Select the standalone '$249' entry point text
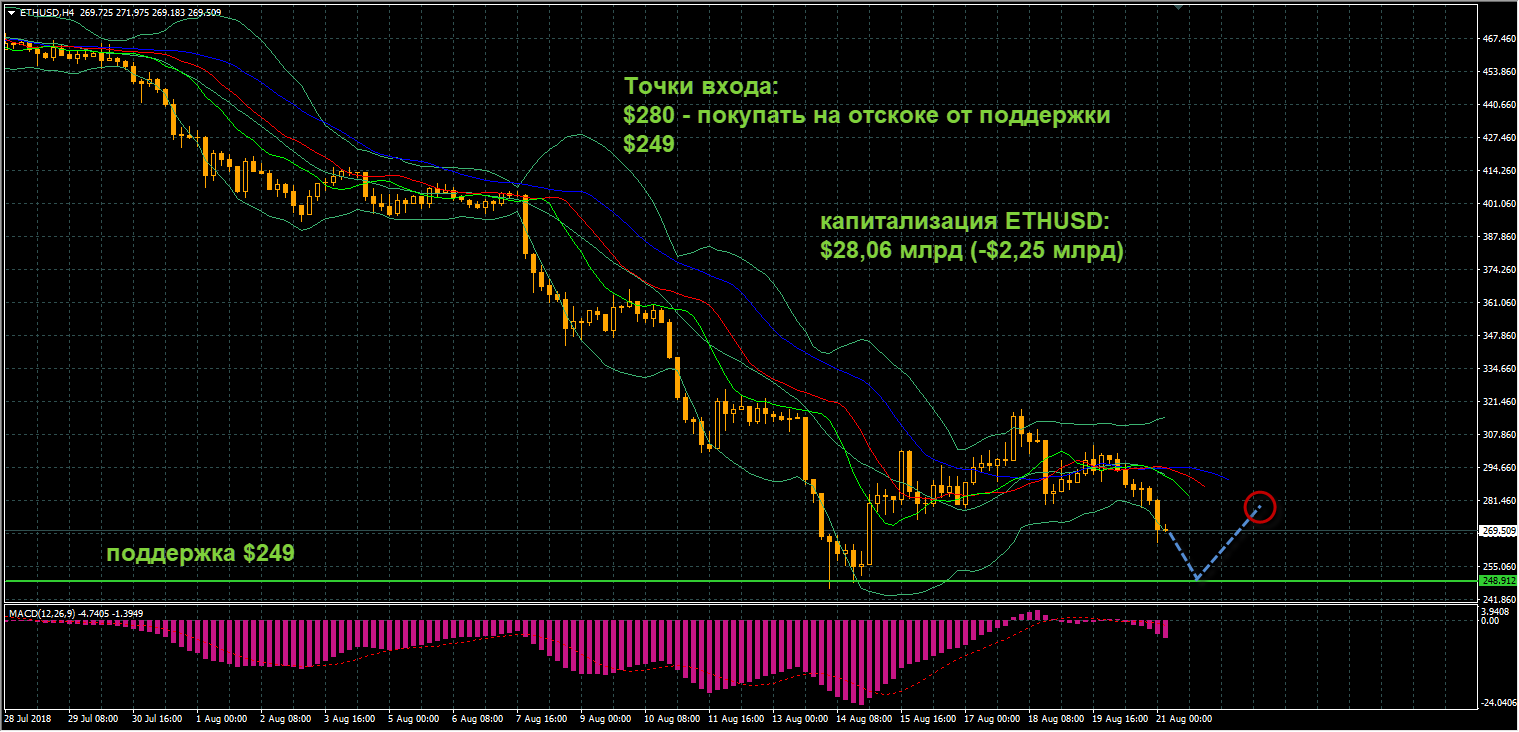The width and height of the screenshot is (1519, 732). 649,144
